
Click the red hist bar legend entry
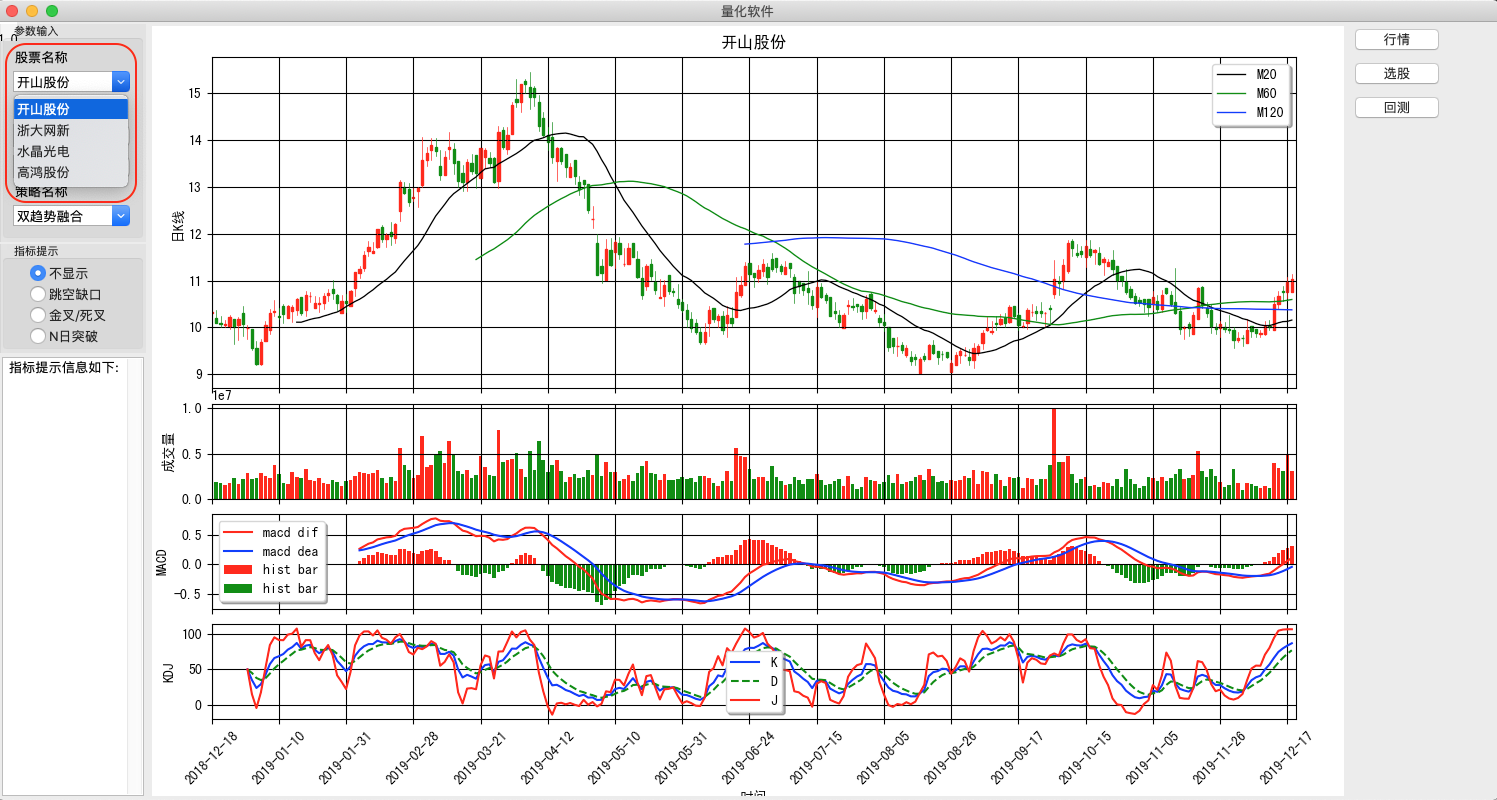[x=271, y=570]
